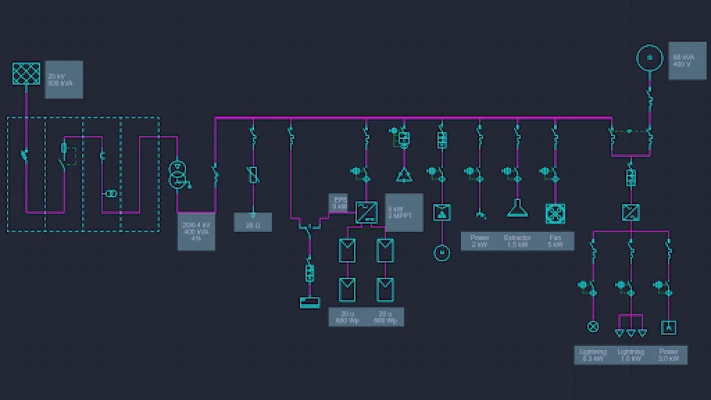This screenshot has height=400, width=711.
Task: Click the 20/0.4 kV 400 kVA transformer label
Action: [196, 232]
